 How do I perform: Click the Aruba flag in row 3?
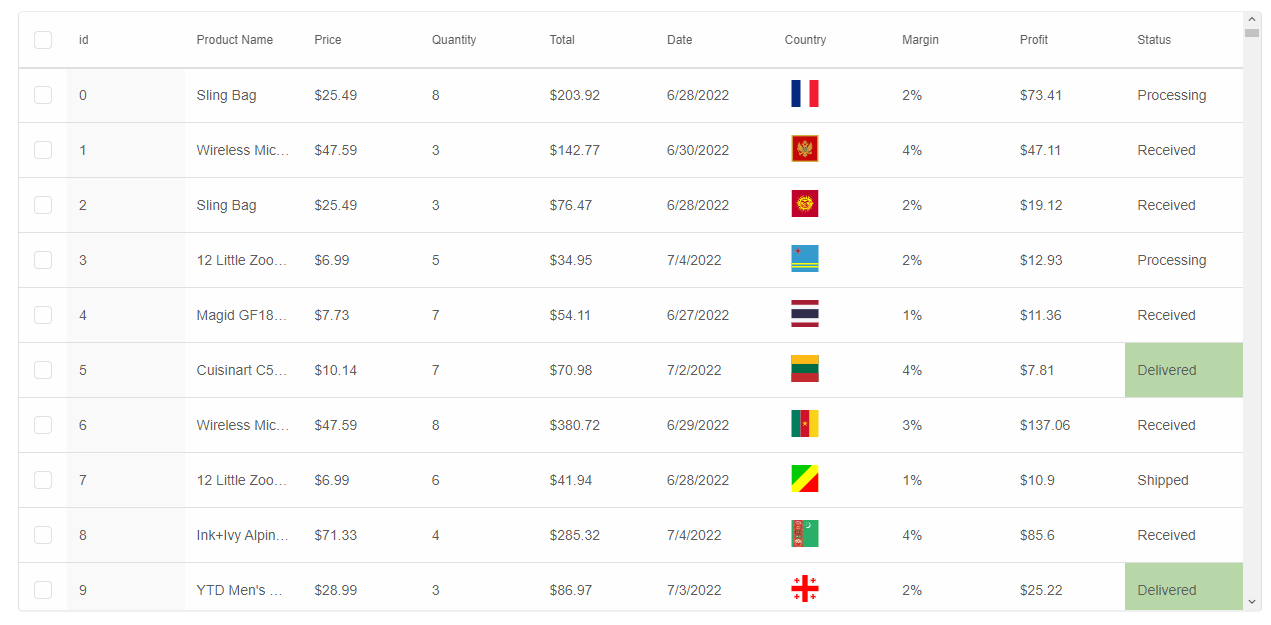[x=804, y=259]
